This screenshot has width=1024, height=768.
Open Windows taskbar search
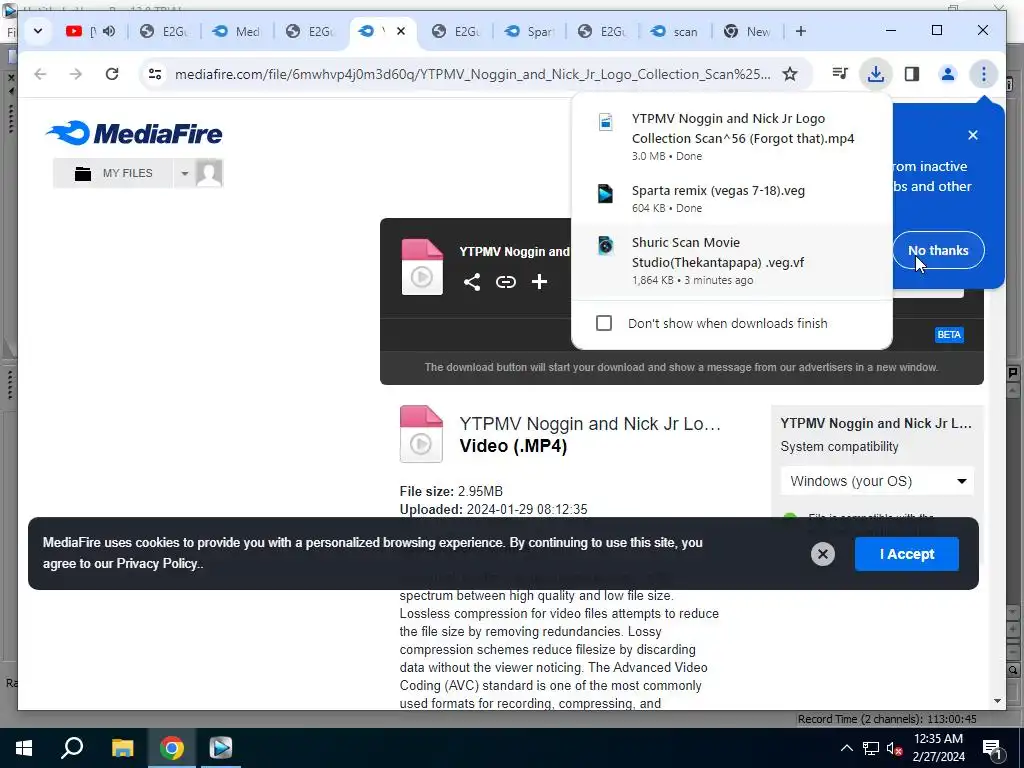click(72, 748)
